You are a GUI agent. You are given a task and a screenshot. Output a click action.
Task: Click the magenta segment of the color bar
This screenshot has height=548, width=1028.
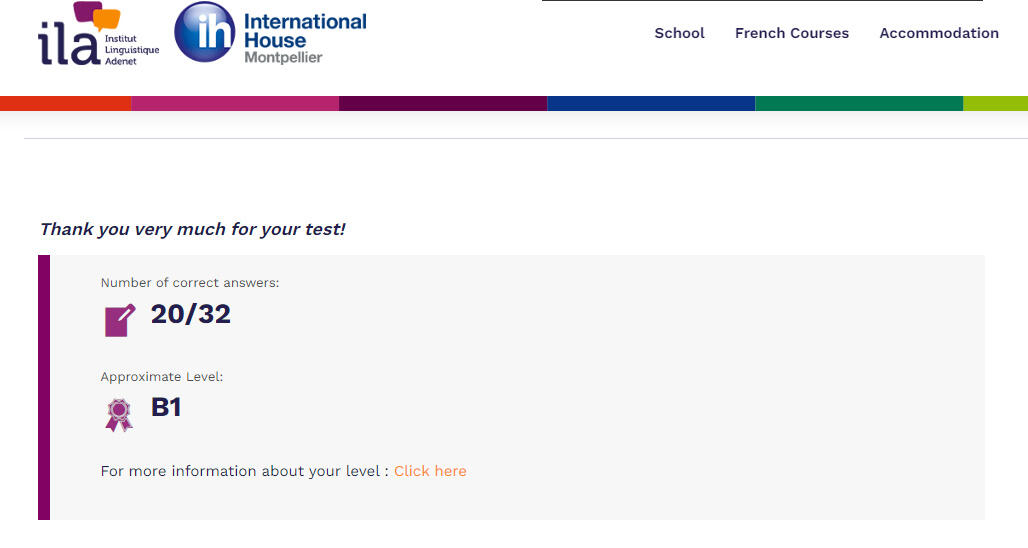pyautogui.click(x=235, y=103)
